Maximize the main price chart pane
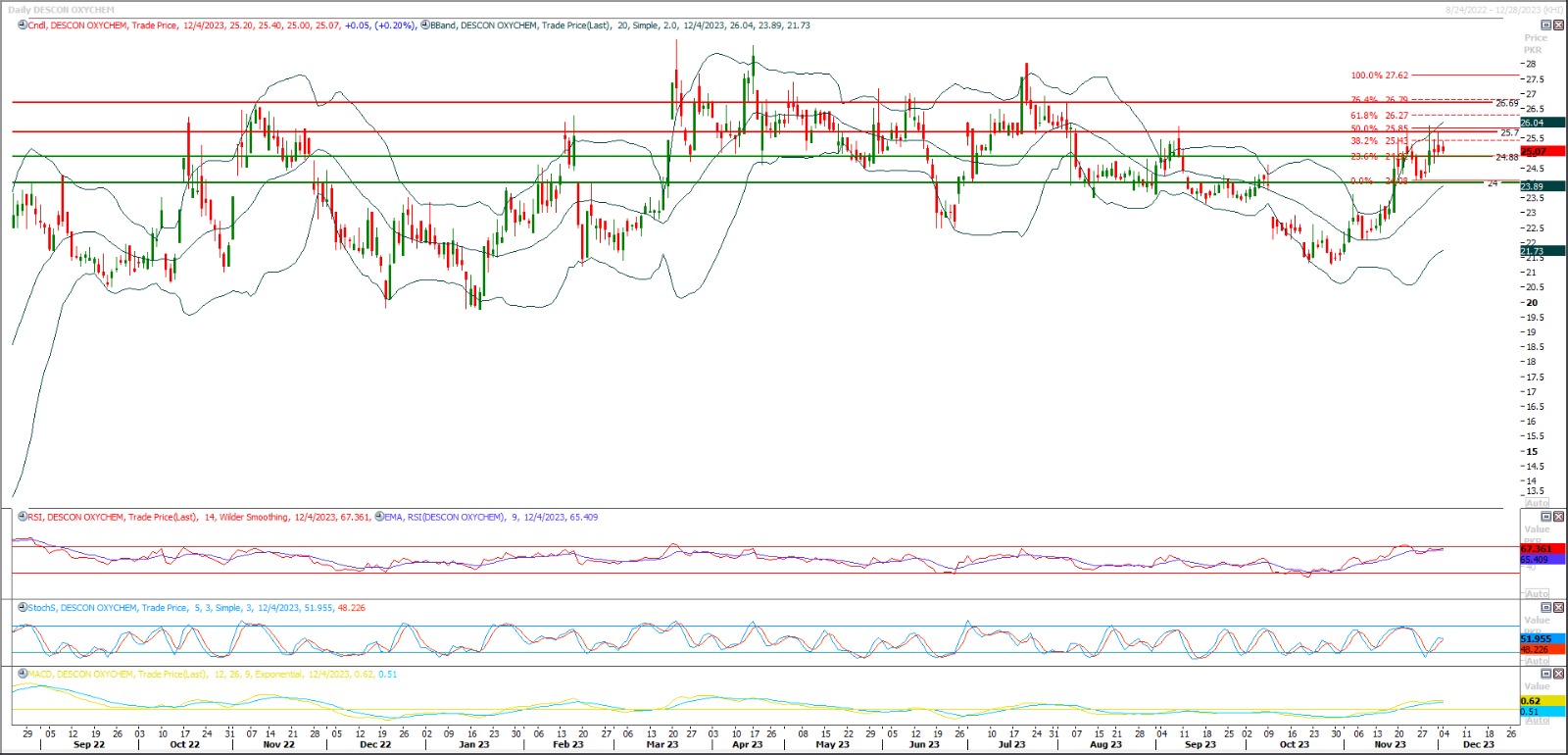Image resolution: width=1568 pixels, height=755 pixels. (x=1546, y=25)
